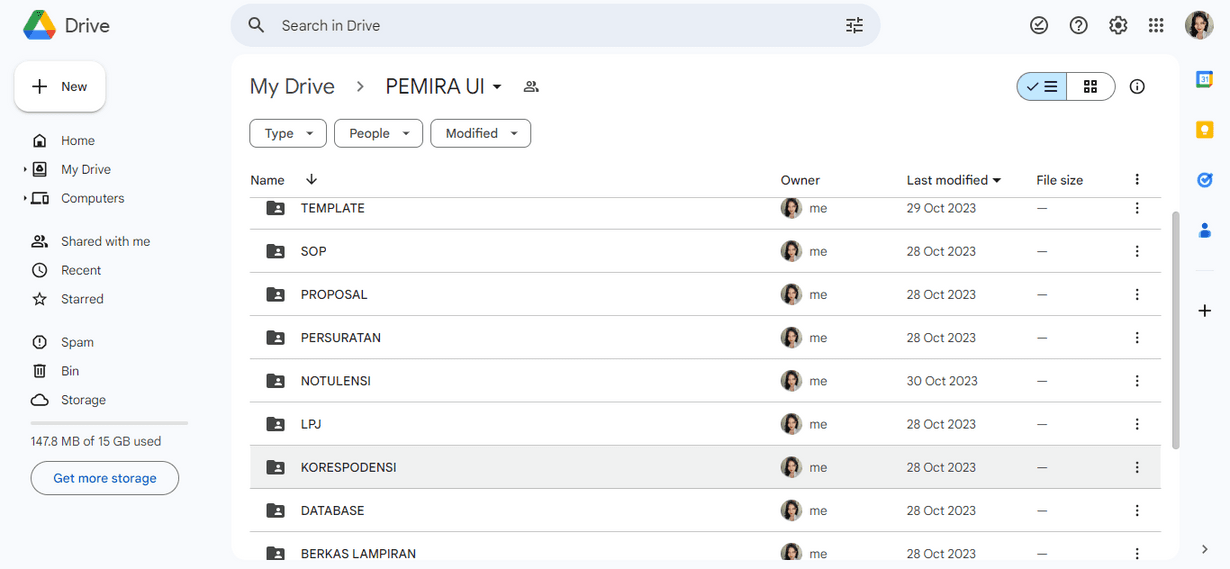Open the Google account avatar
This screenshot has height=569, width=1230.
click(x=1199, y=25)
